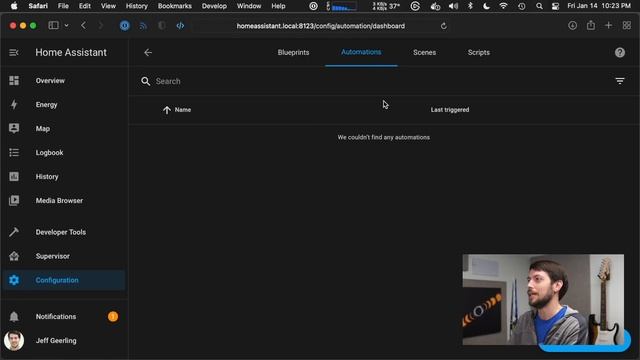Open the Overview dashboard
The image size is (640, 360).
(64, 81)
